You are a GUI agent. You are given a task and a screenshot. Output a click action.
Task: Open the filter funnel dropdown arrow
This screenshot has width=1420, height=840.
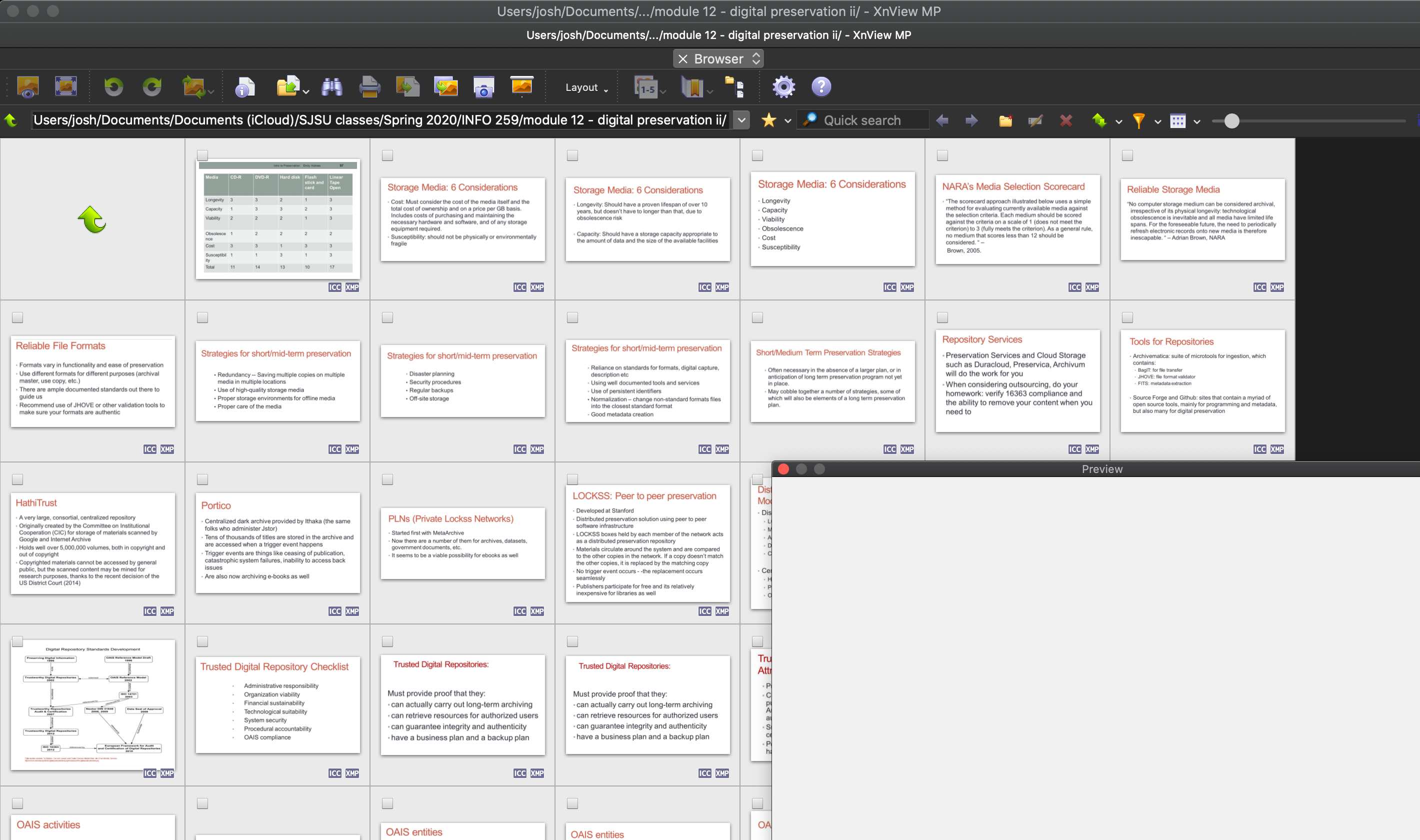coord(1157,121)
